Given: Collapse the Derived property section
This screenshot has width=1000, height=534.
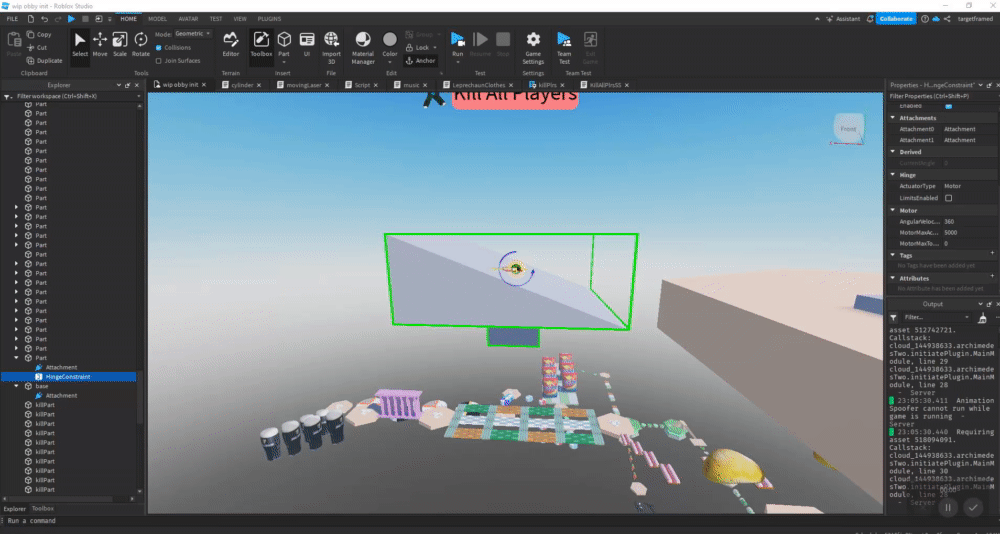Looking at the screenshot, I should tap(892, 152).
